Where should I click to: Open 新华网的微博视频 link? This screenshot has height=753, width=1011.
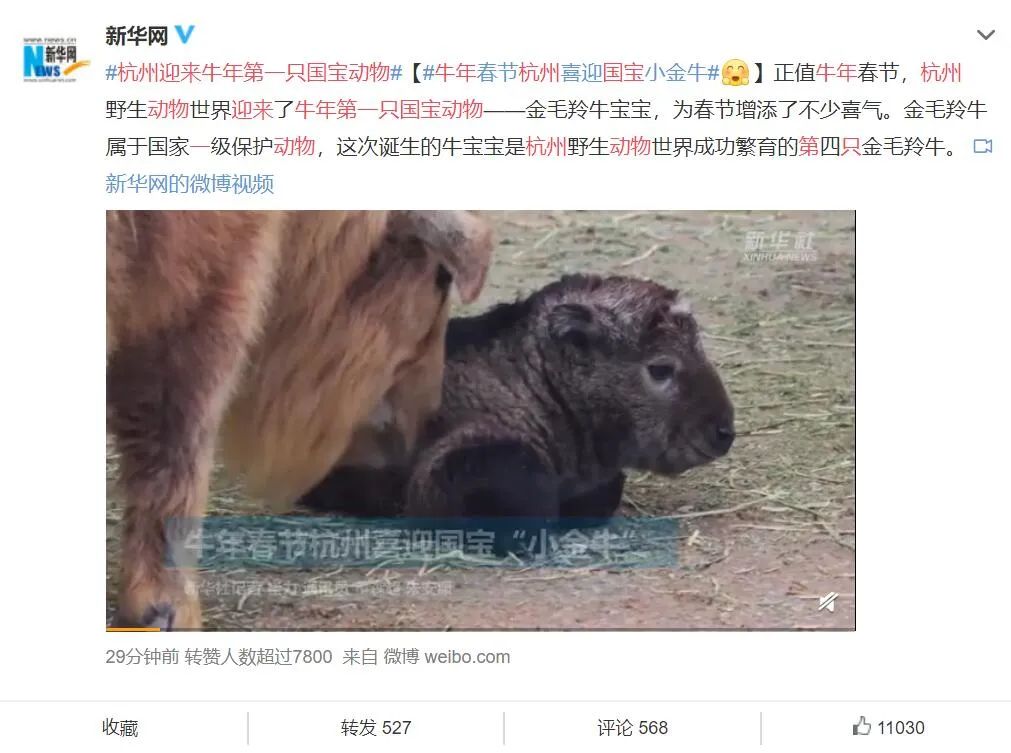coord(190,184)
